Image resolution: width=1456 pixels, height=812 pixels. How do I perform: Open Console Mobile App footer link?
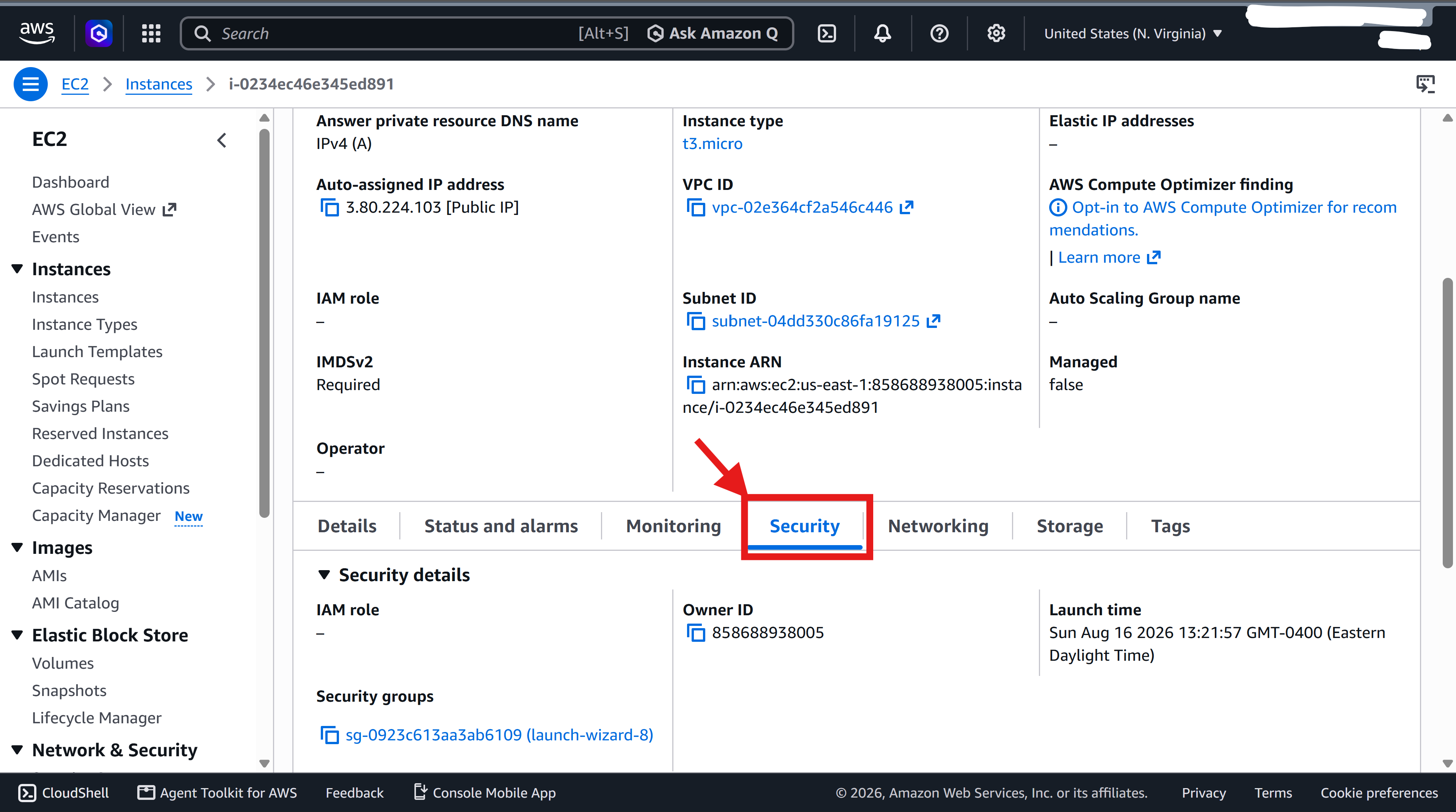pos(485,793)
